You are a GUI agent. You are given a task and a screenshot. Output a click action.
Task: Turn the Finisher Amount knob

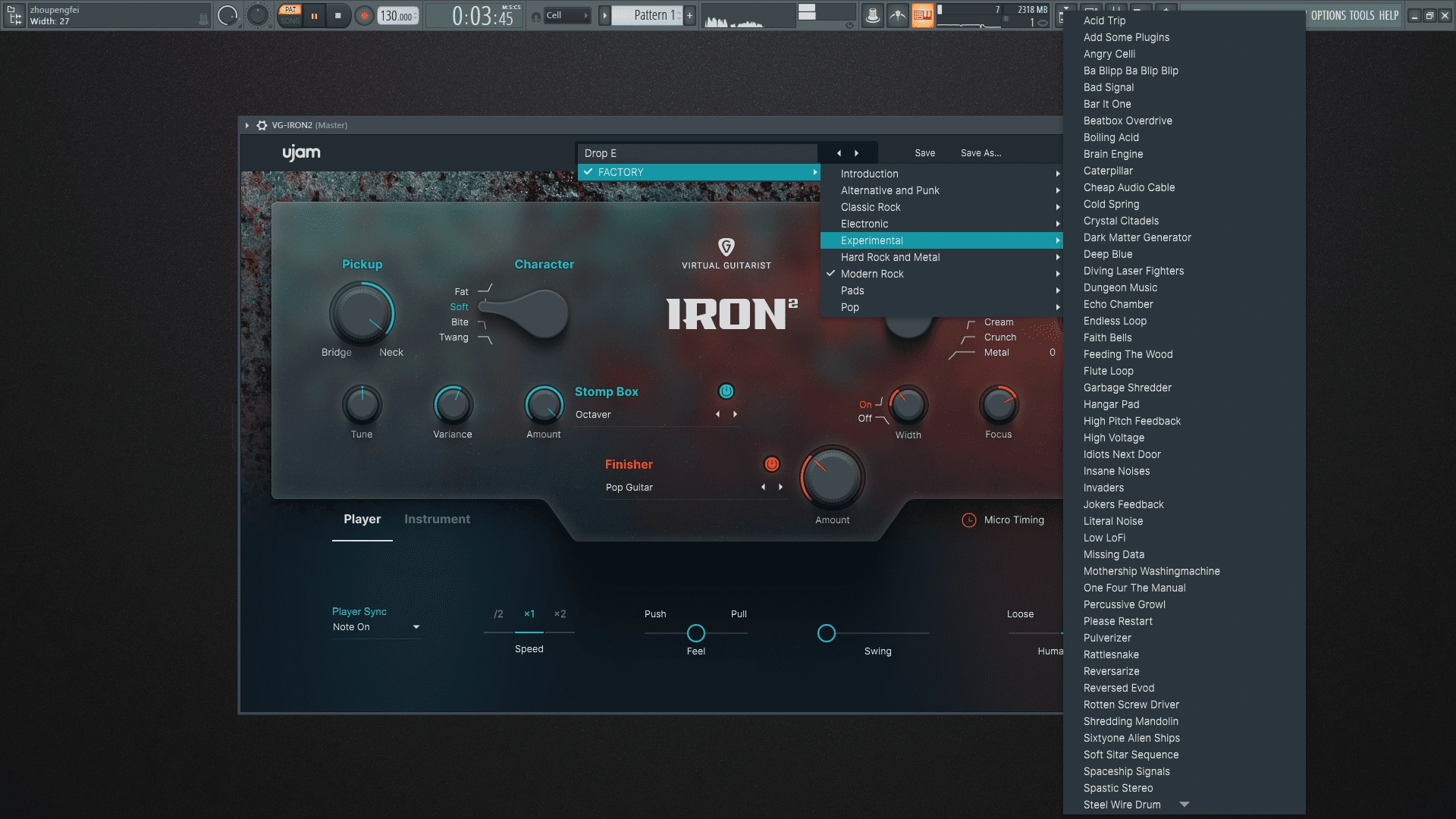coord(832,478)
